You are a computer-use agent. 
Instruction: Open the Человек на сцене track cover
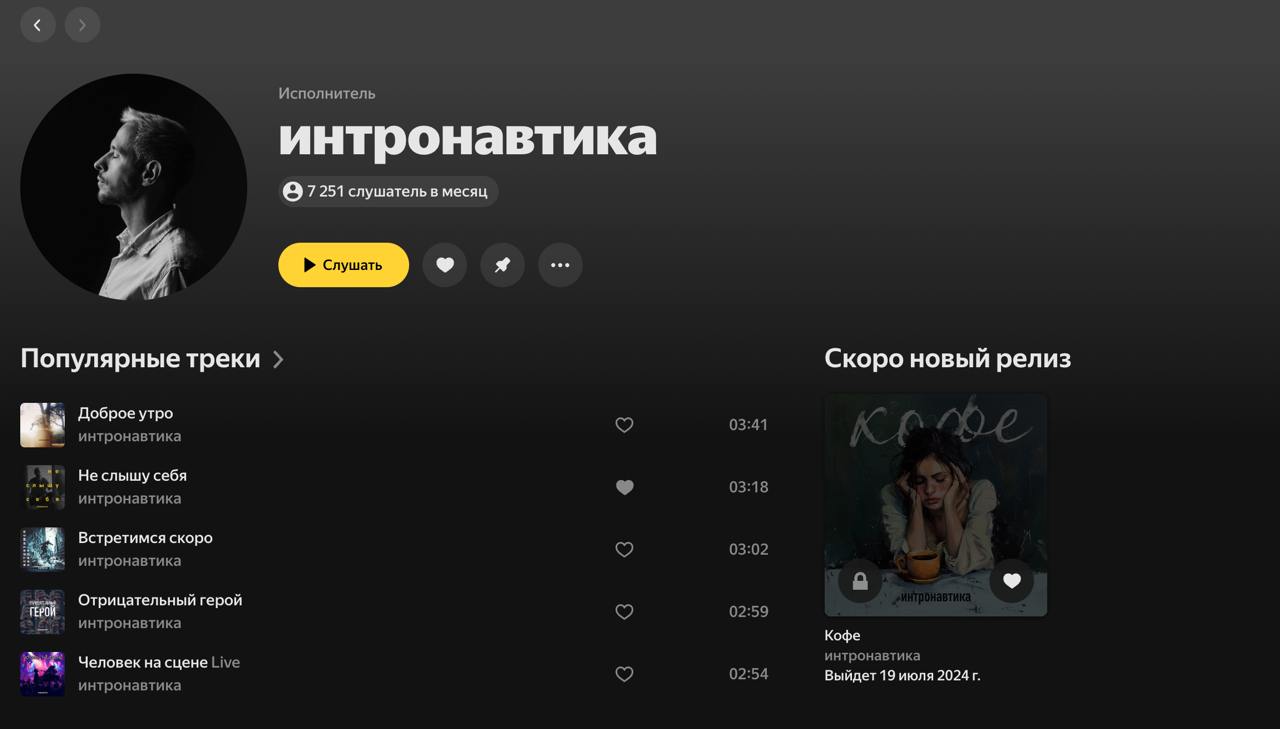(42, 674)
